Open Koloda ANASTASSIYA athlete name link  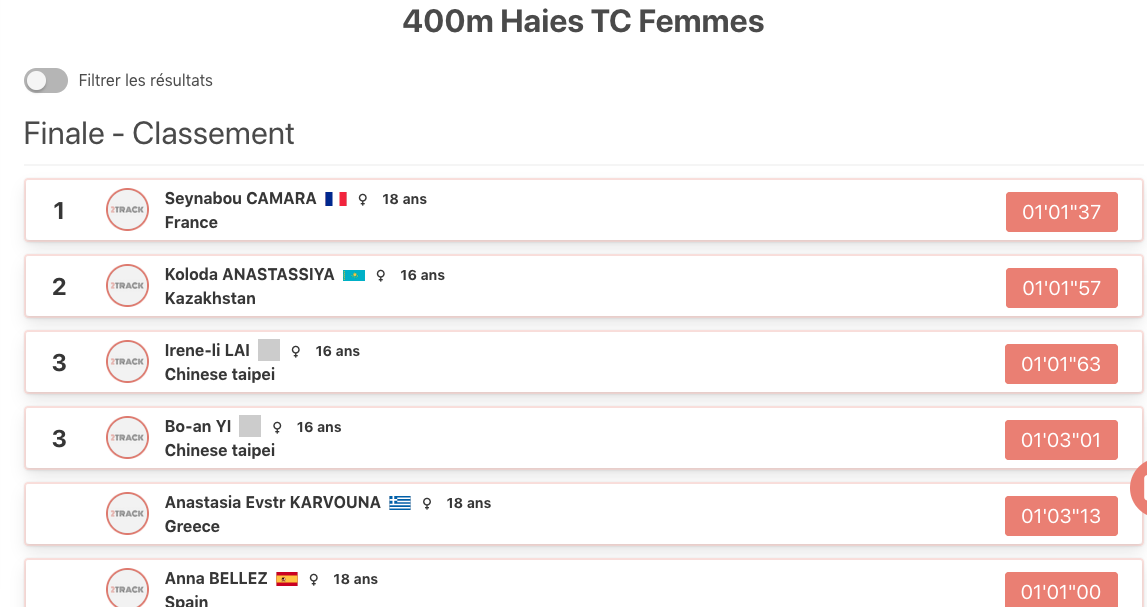[249, 275]
